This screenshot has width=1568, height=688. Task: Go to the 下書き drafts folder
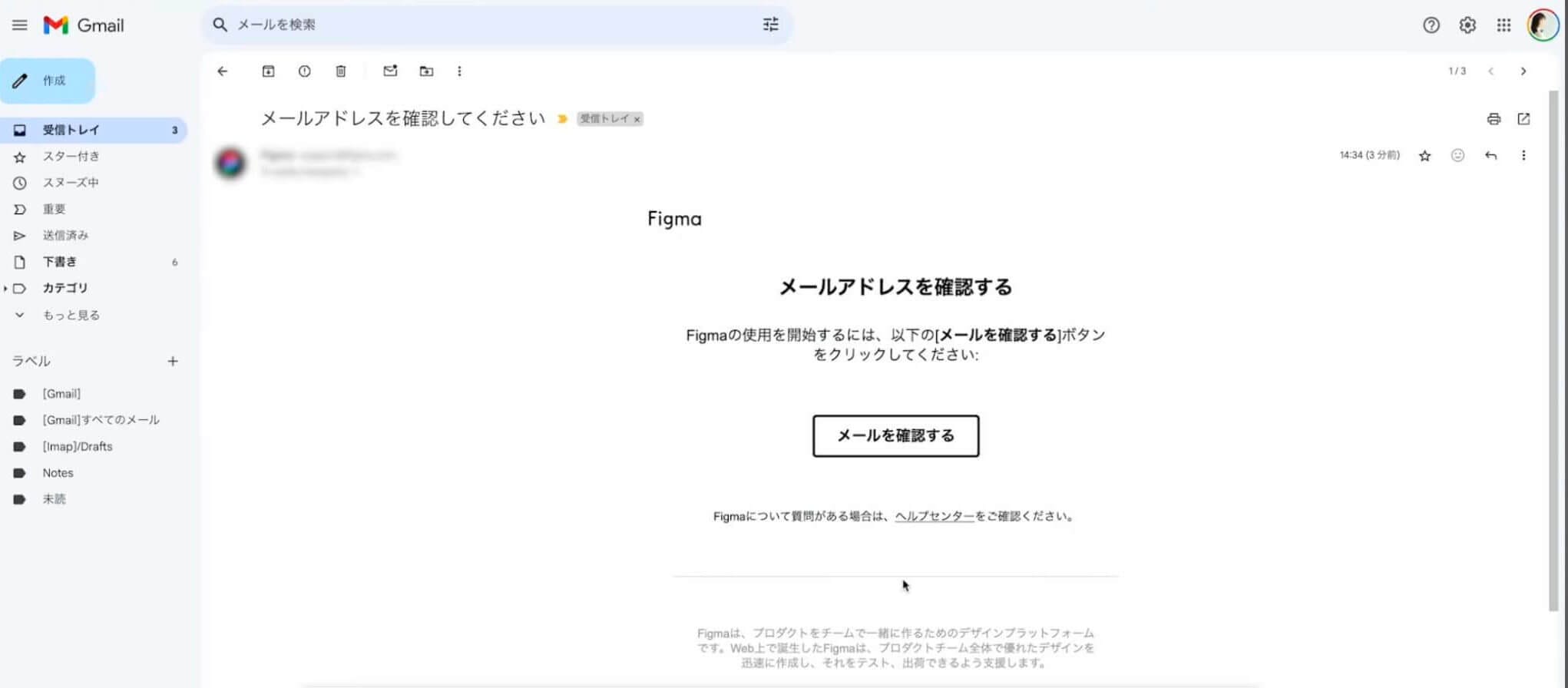coord(59,262)
